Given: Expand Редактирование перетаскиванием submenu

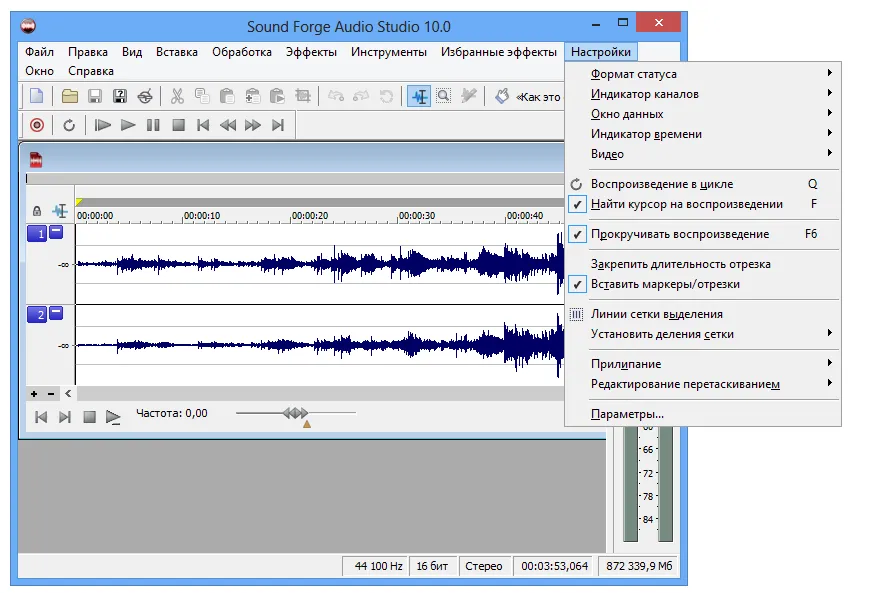Looking at the screenshot, I should pos(702,384).
